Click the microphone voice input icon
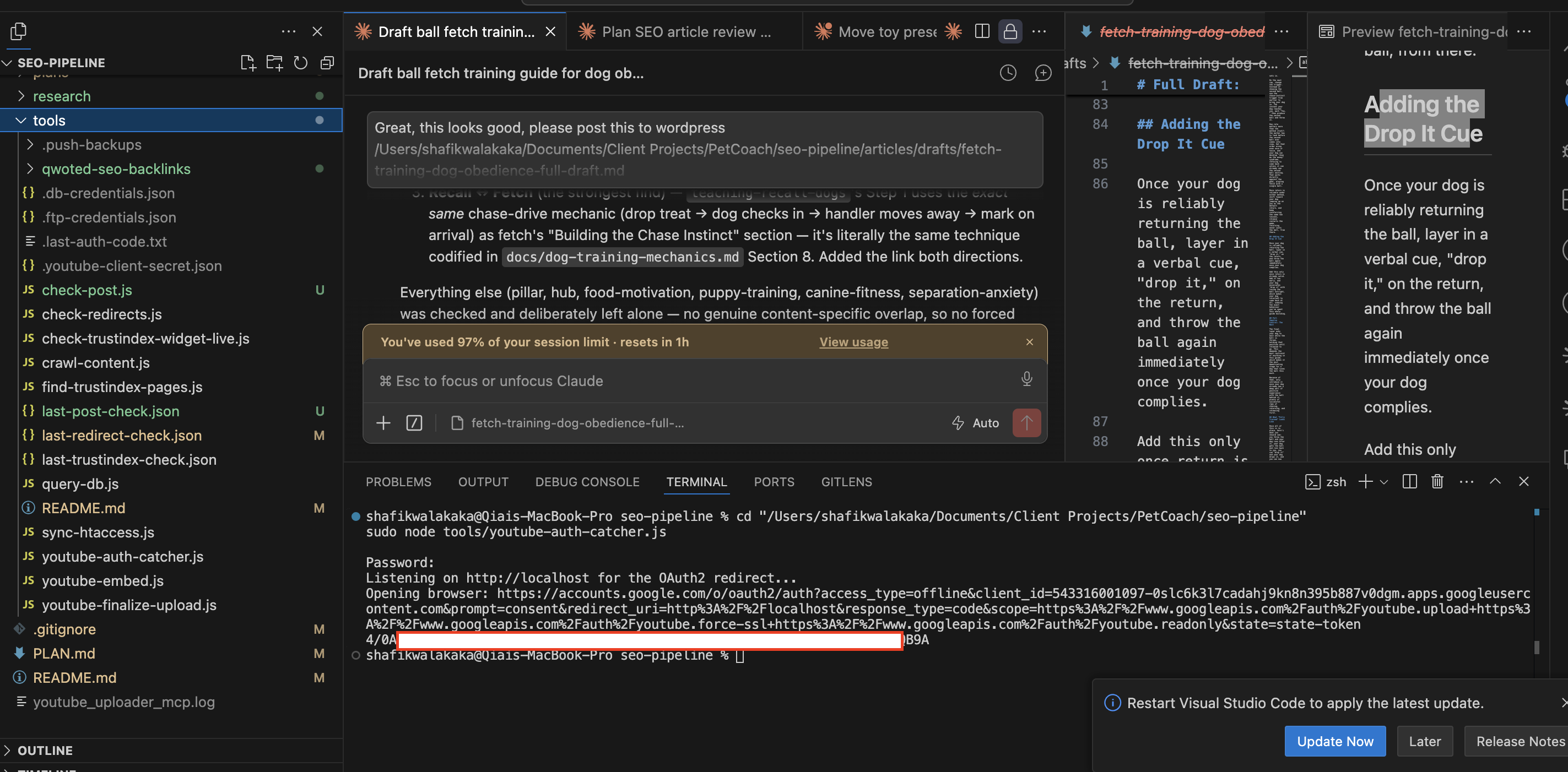Screen dimensions: 1568x772 [x=1026, y=379]
